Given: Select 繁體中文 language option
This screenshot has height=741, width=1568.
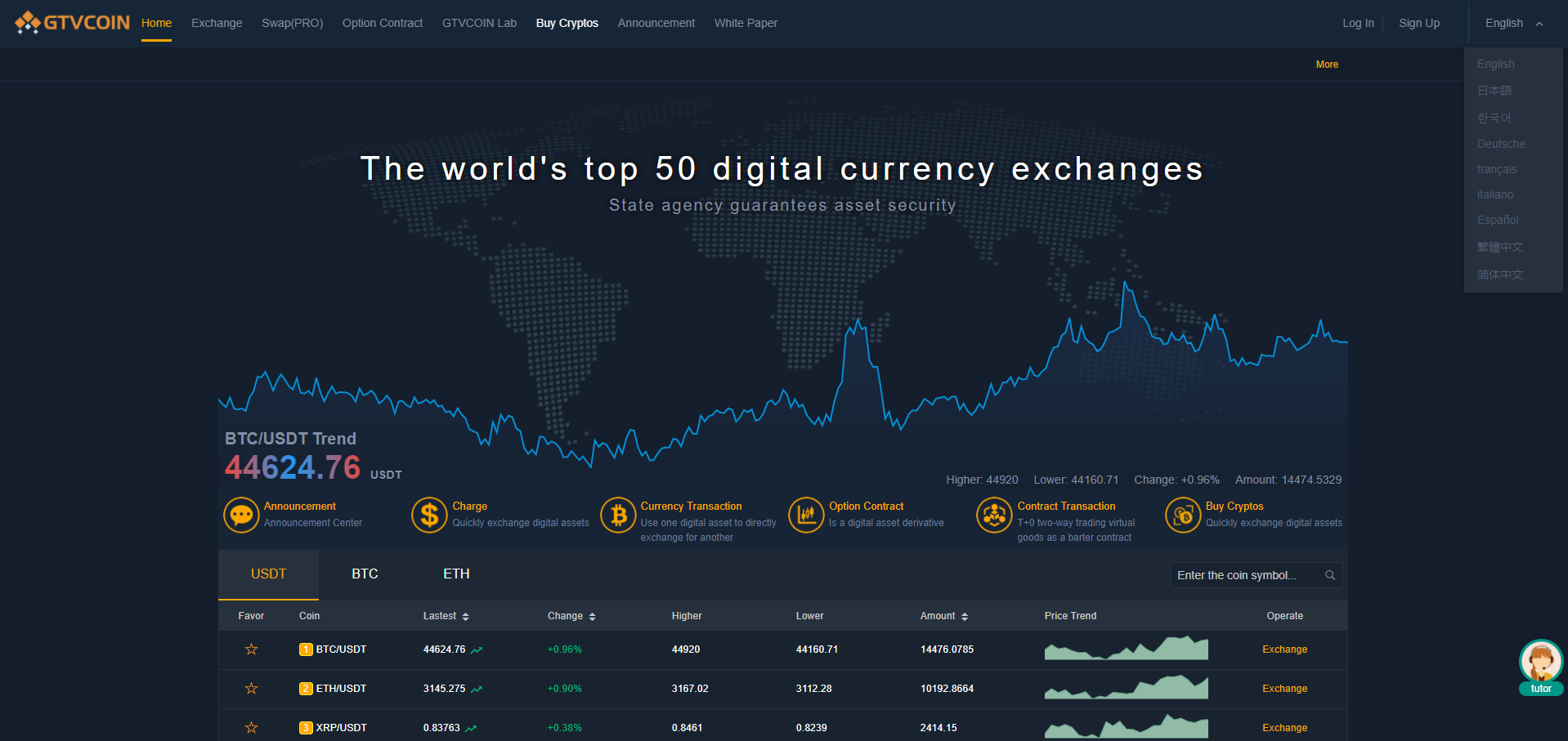Looking at the screenshot, I should pos(1500,247).
